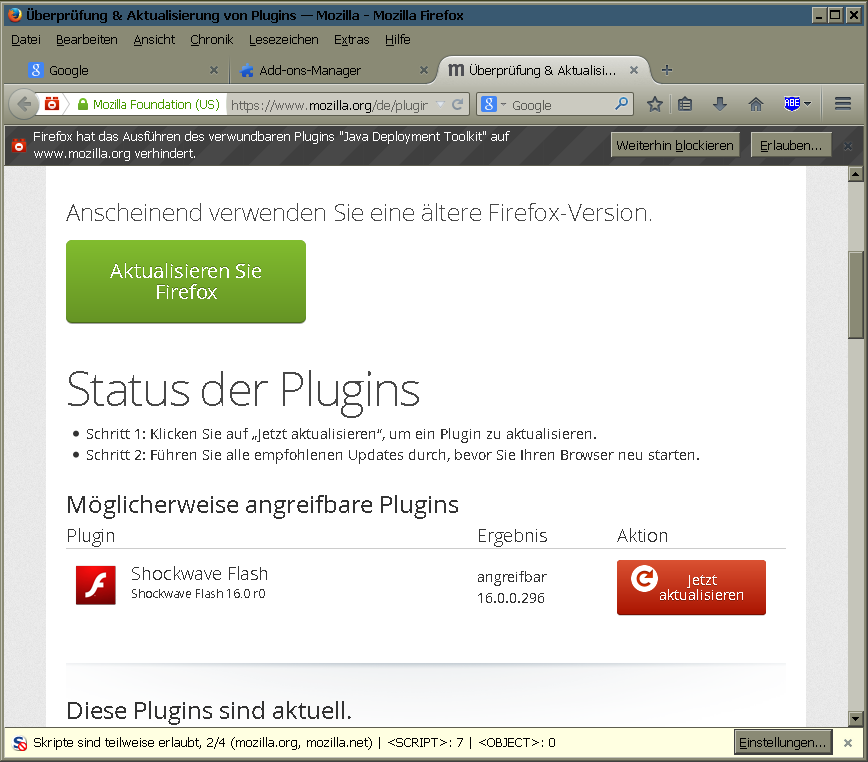Dismiss the plugin blocked notification bar
868x762 pixels.
[848, 146]
